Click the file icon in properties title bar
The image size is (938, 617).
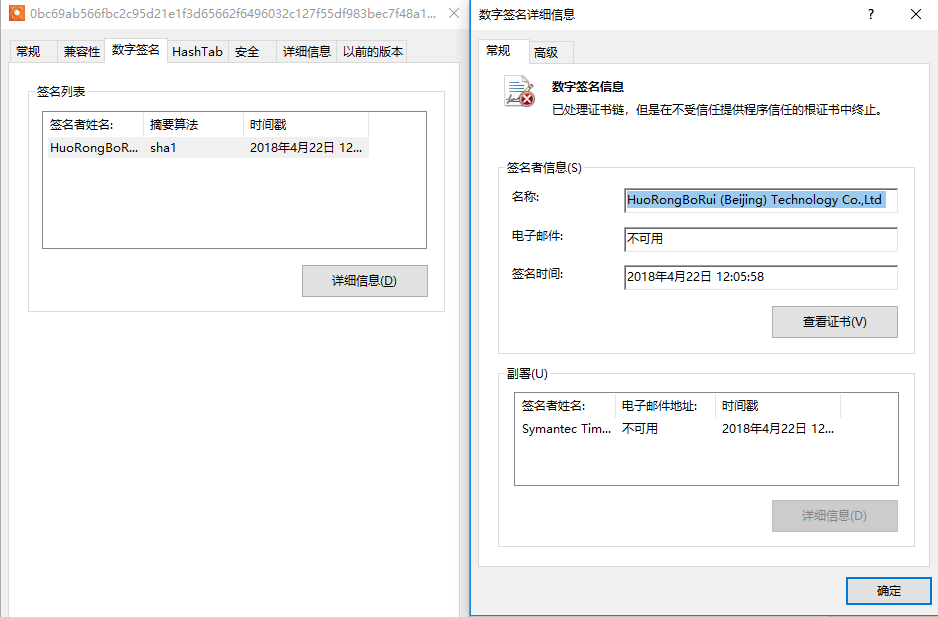pyautogui.click(x=16, y=15)
